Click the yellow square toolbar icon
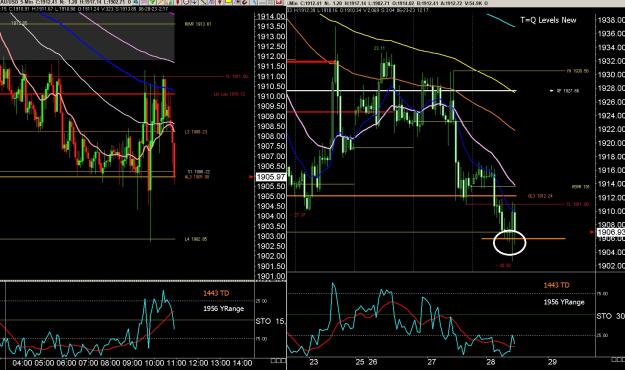The height and width of the screenshot is (370, 625). [228, 2]
